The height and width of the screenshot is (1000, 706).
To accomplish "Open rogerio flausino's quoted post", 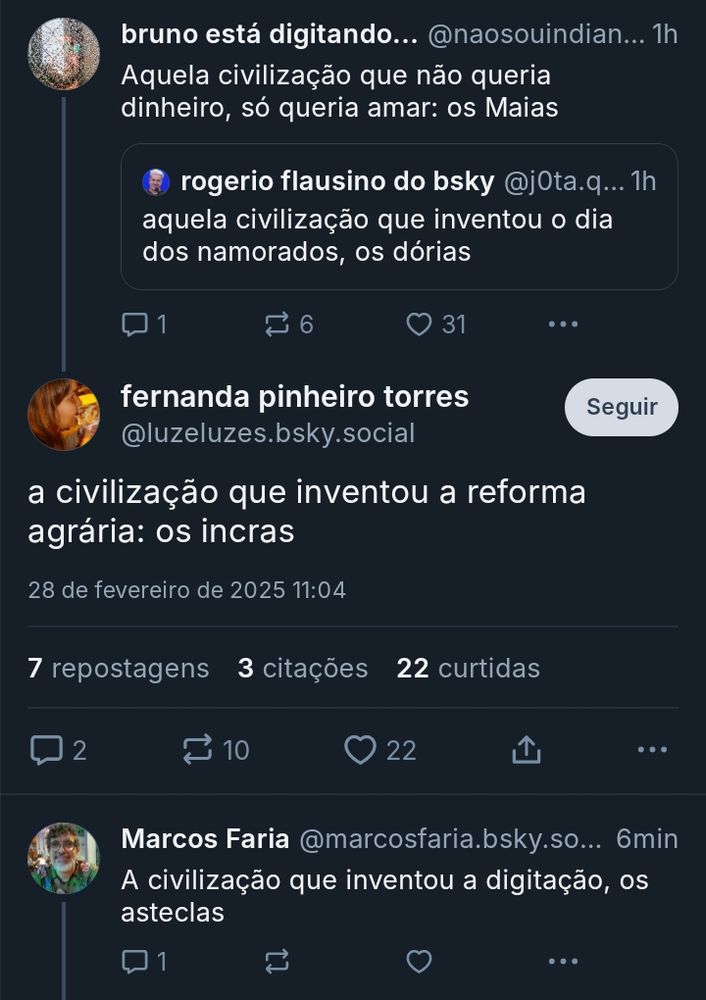I will point(399,217).
